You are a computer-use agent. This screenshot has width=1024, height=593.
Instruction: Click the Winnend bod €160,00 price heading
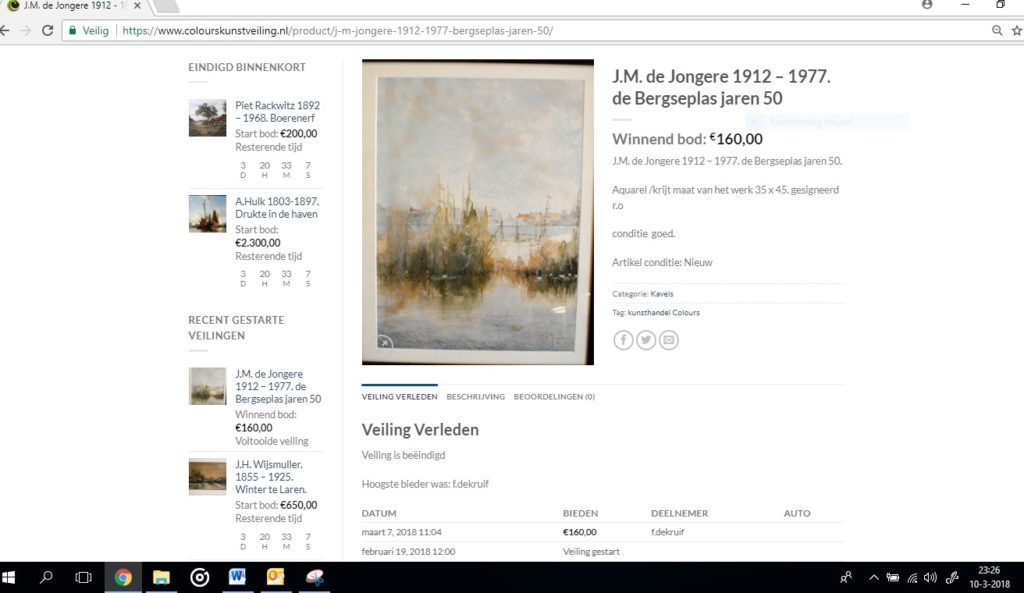click(687, 139)
